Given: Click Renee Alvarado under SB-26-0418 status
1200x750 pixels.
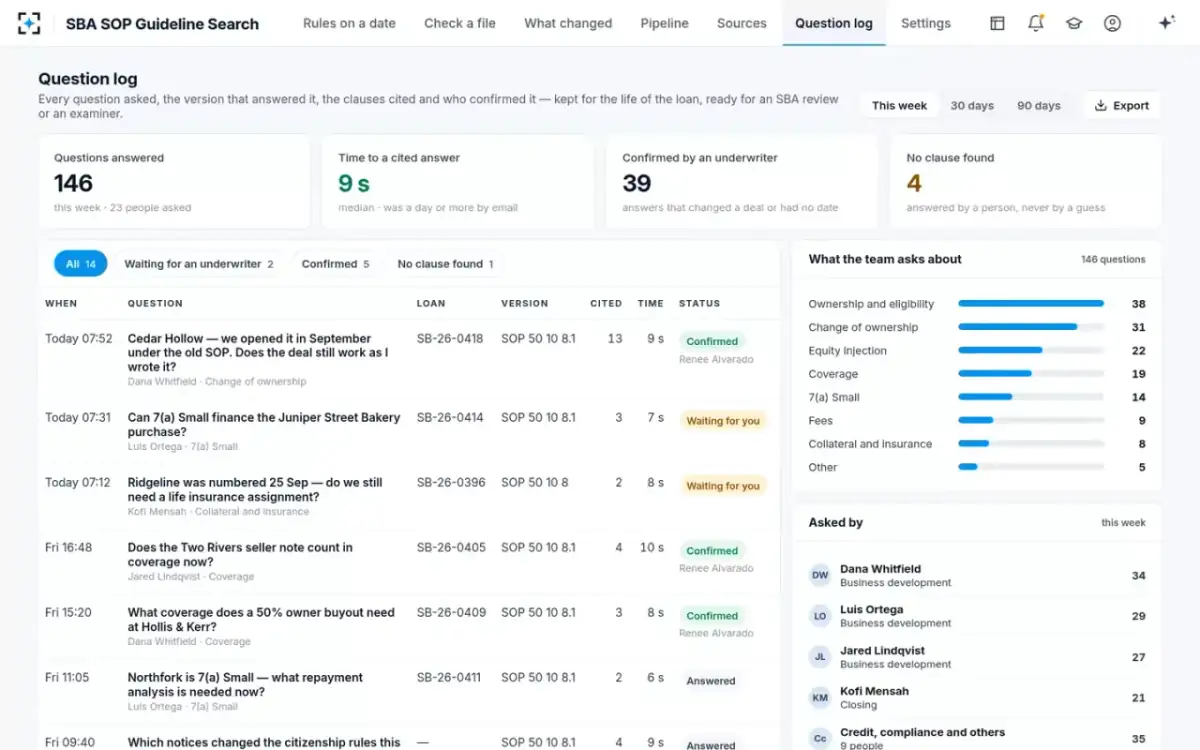Looking at the screenshot, I should coord(716,359).
